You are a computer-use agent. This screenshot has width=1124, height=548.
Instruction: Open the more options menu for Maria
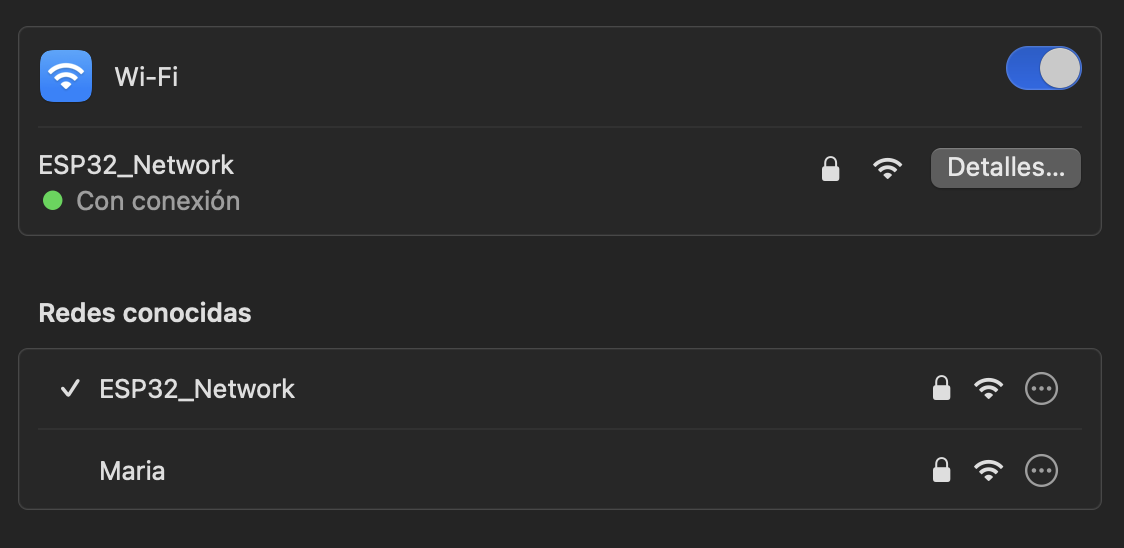pyautogui.click(x=1041, y=470)
